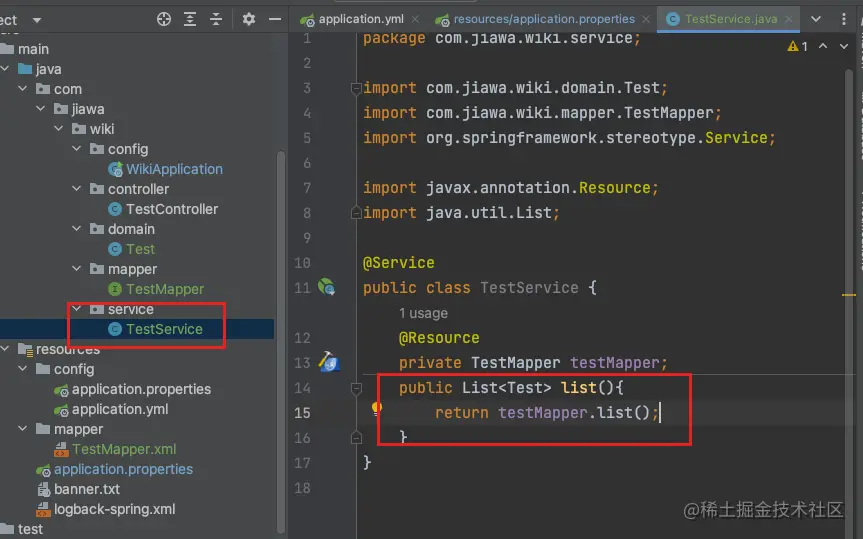Click the testMapper field name line 13
Viewport: 863px width, 539px height.
coord(614,363)
